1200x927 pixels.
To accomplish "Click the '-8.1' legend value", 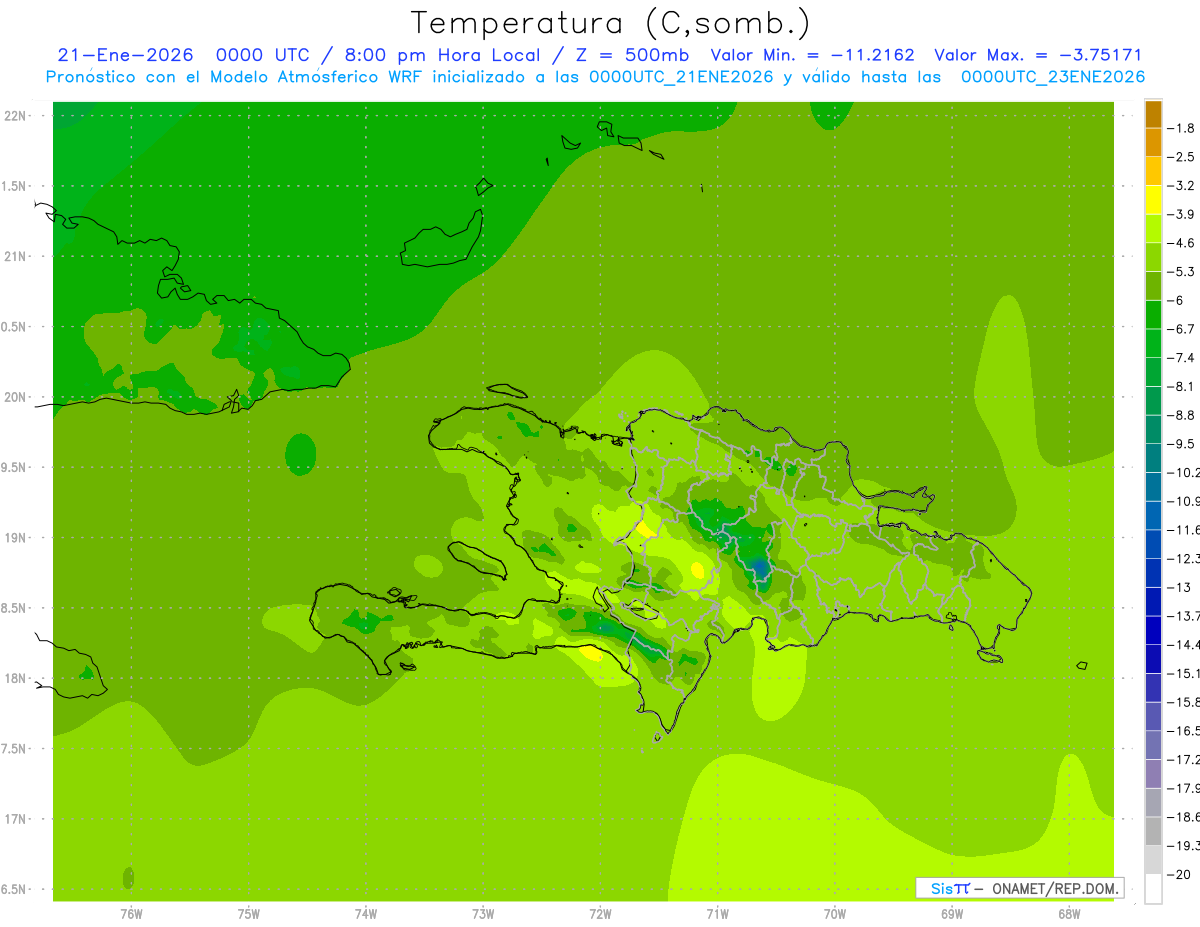I will (1182, 386).
